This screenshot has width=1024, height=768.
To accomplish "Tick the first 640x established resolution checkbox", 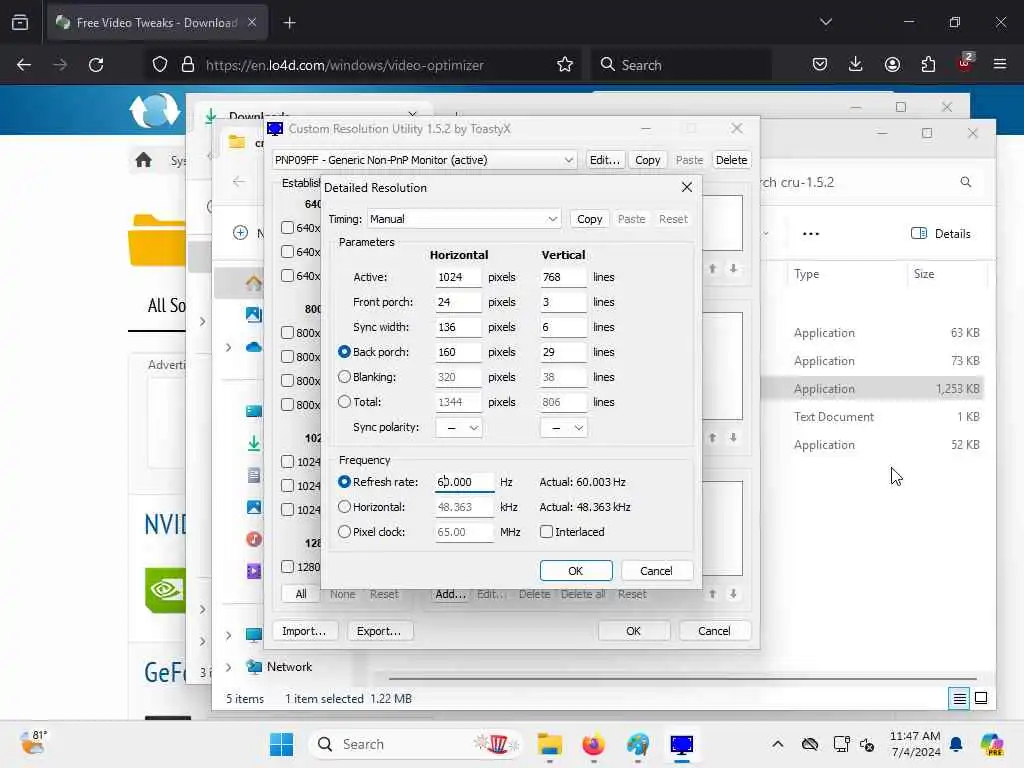I will tap(287, 227).
